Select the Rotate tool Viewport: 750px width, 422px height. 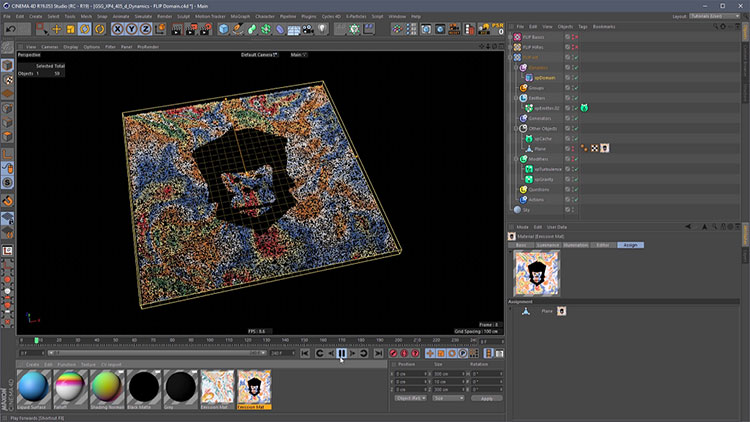coord(85,29)
